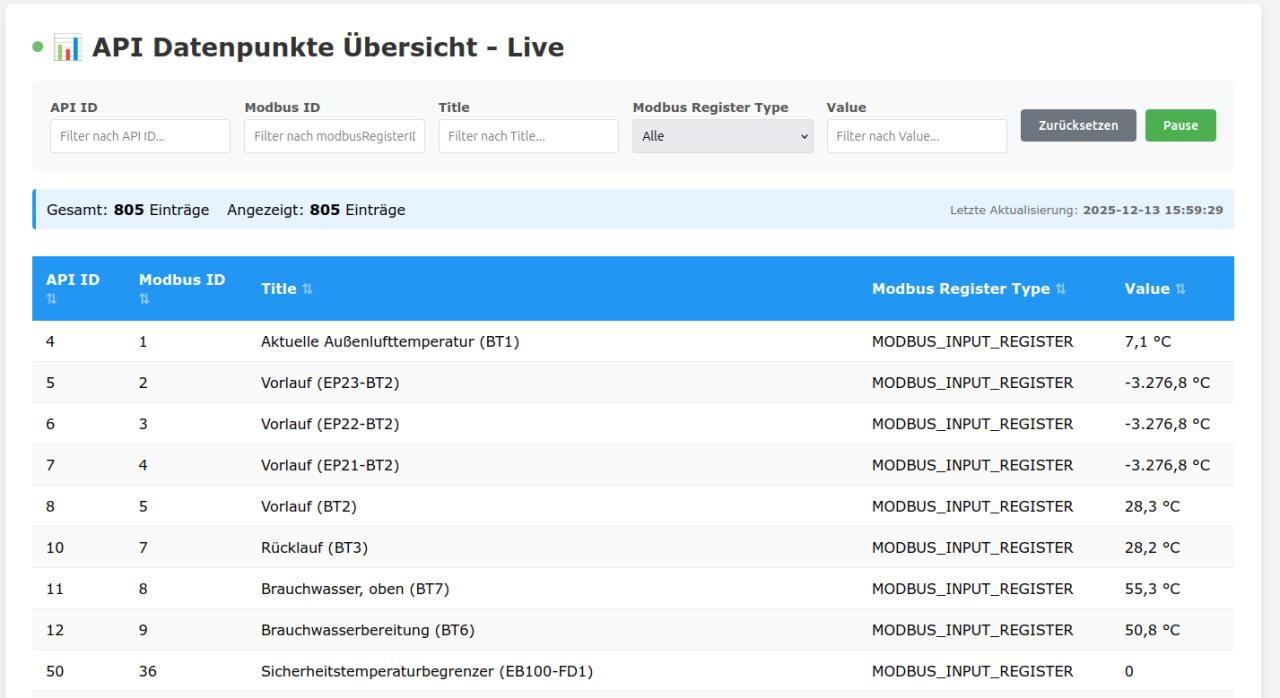This screenshot has width=1280, height=698.
Task: Sort by Title using the sort arrows
Action: (x=307, y=289)
